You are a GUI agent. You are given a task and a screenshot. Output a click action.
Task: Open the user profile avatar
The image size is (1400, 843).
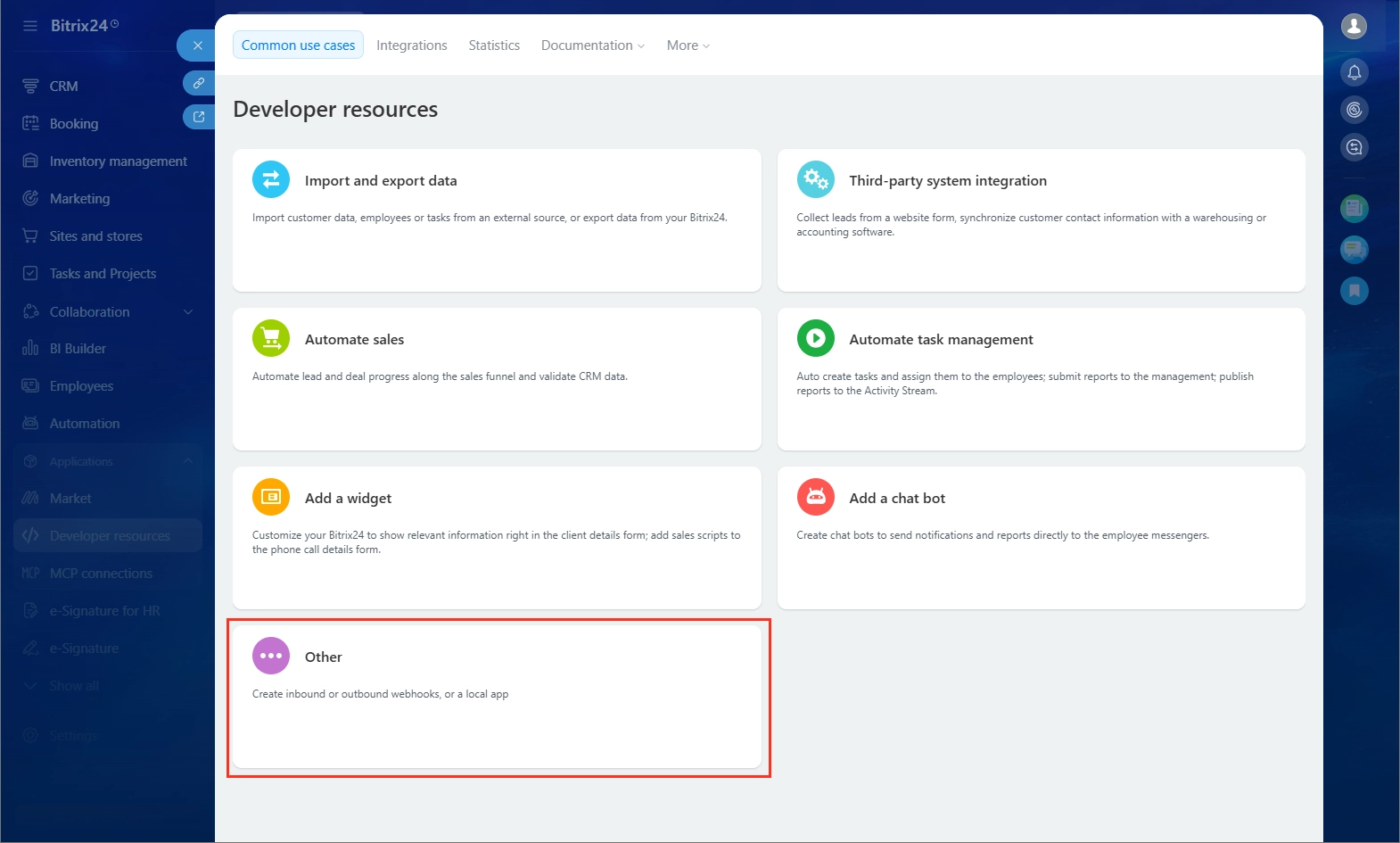pyautogui.click(x=1354, y=27)
